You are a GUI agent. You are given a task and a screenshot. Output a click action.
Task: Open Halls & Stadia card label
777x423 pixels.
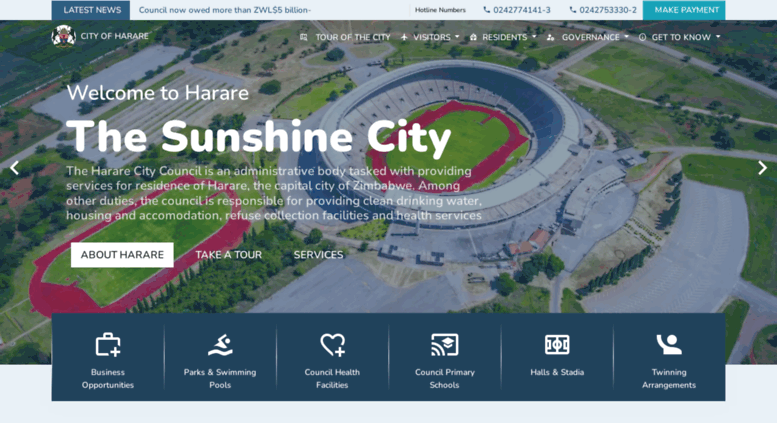tap(557, 372)
